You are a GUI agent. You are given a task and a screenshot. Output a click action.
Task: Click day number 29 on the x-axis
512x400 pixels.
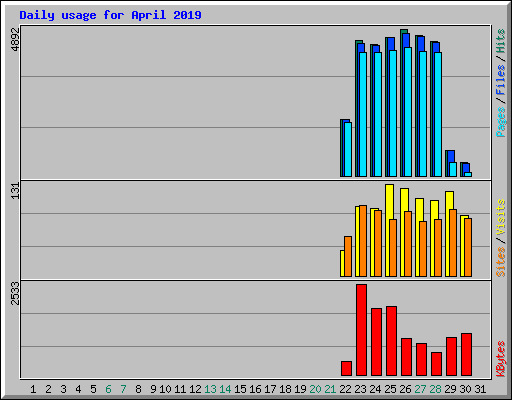[450, 389]
